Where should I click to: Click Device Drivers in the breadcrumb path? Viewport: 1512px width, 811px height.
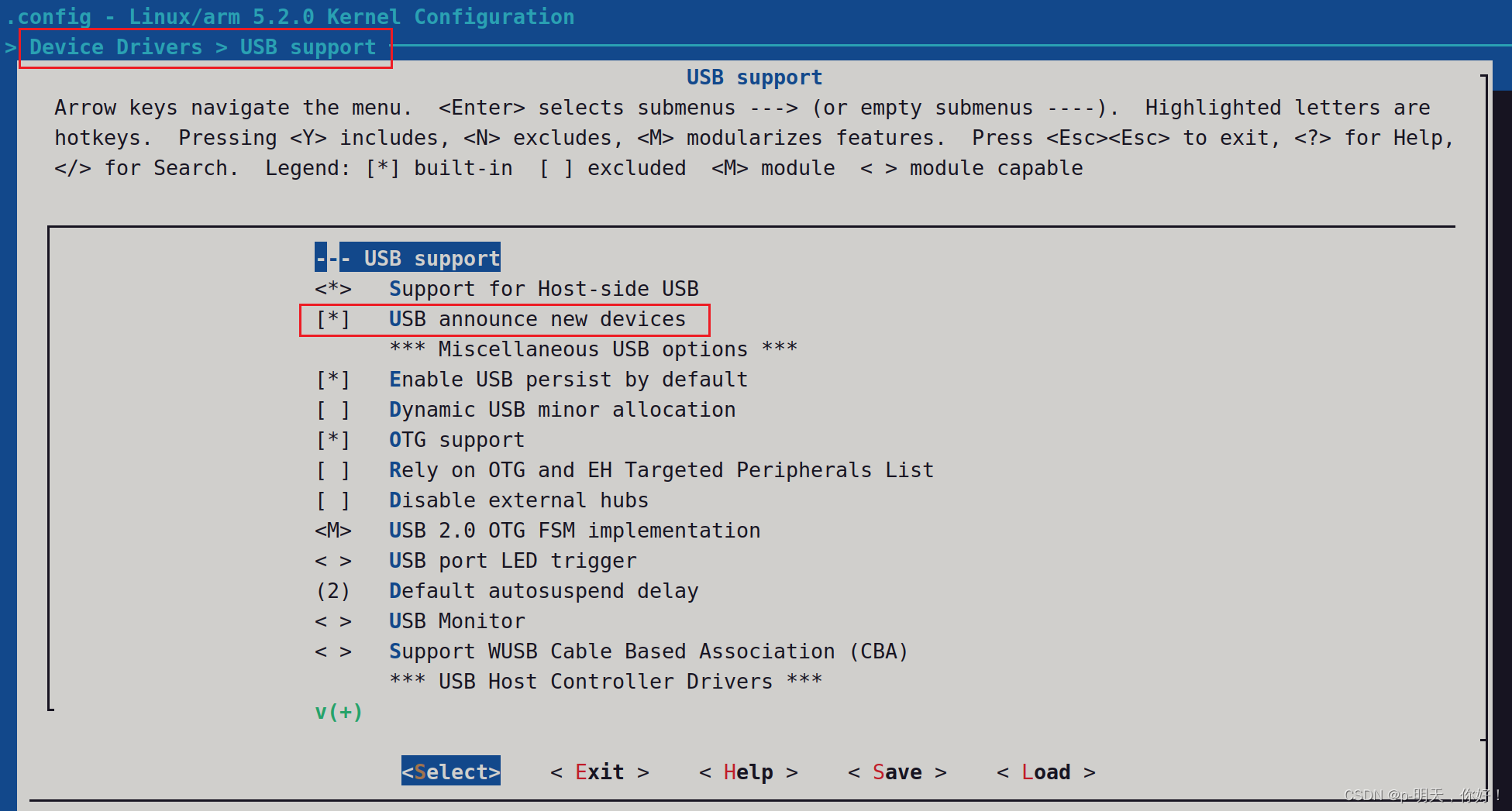(x=116, y=47)
